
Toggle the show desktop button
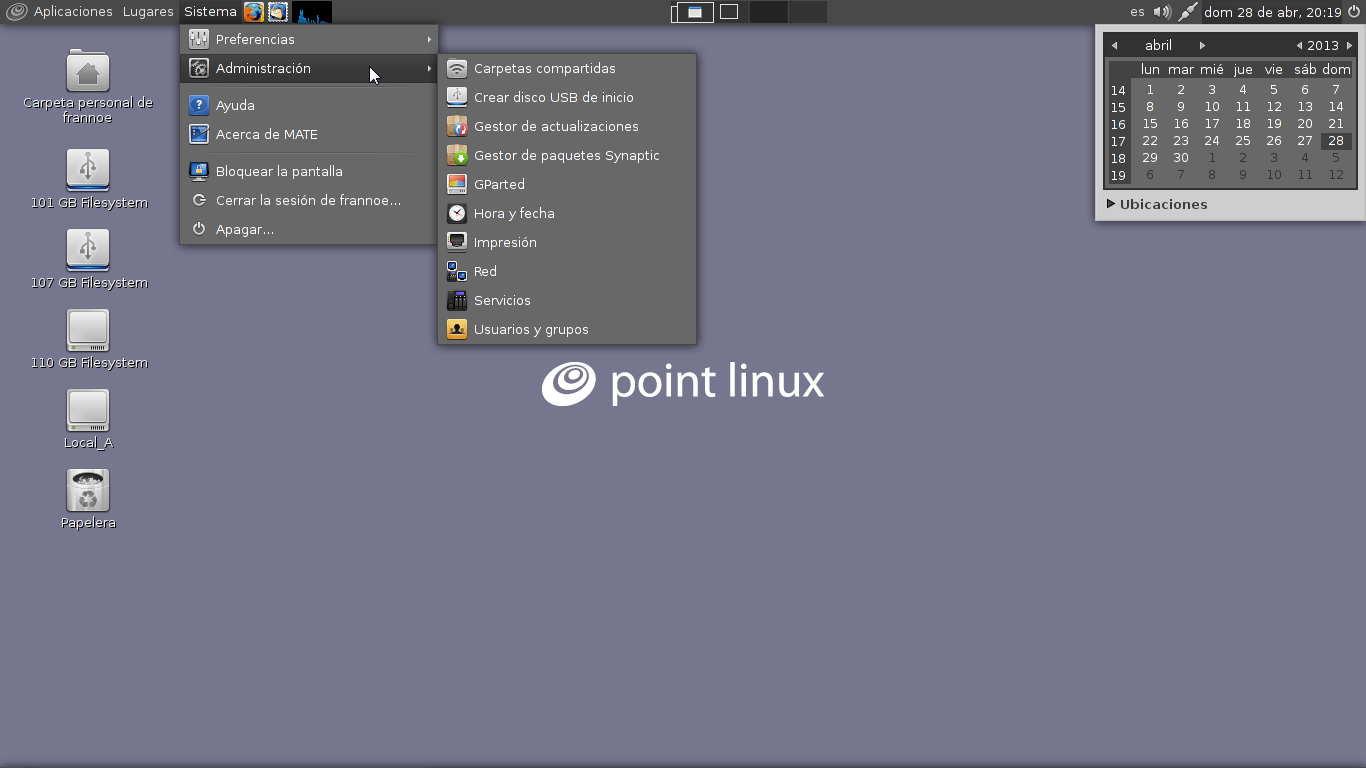point(674,12)
